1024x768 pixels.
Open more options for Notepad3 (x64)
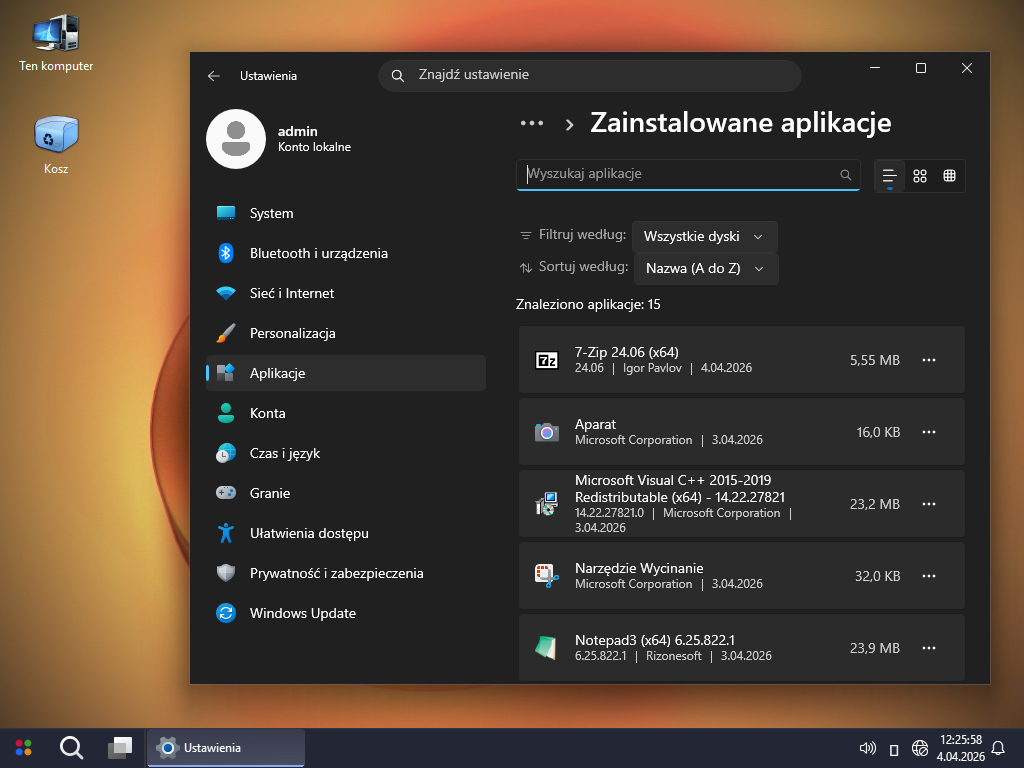click(928, 648)
